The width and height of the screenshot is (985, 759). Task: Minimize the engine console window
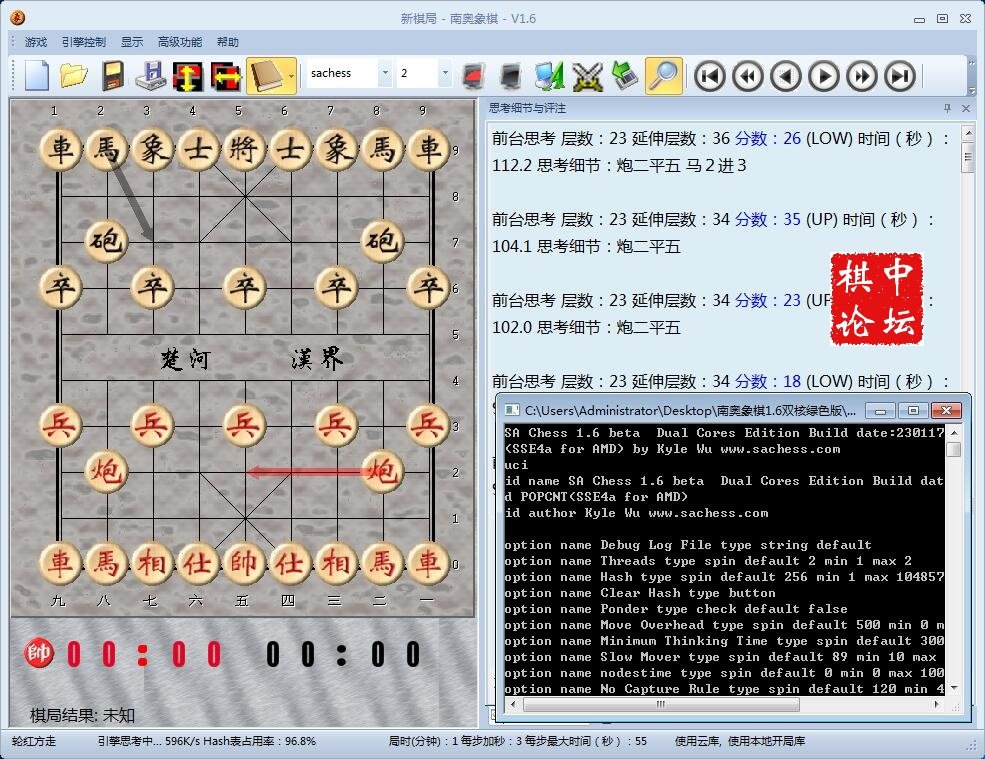pos(881,411)
